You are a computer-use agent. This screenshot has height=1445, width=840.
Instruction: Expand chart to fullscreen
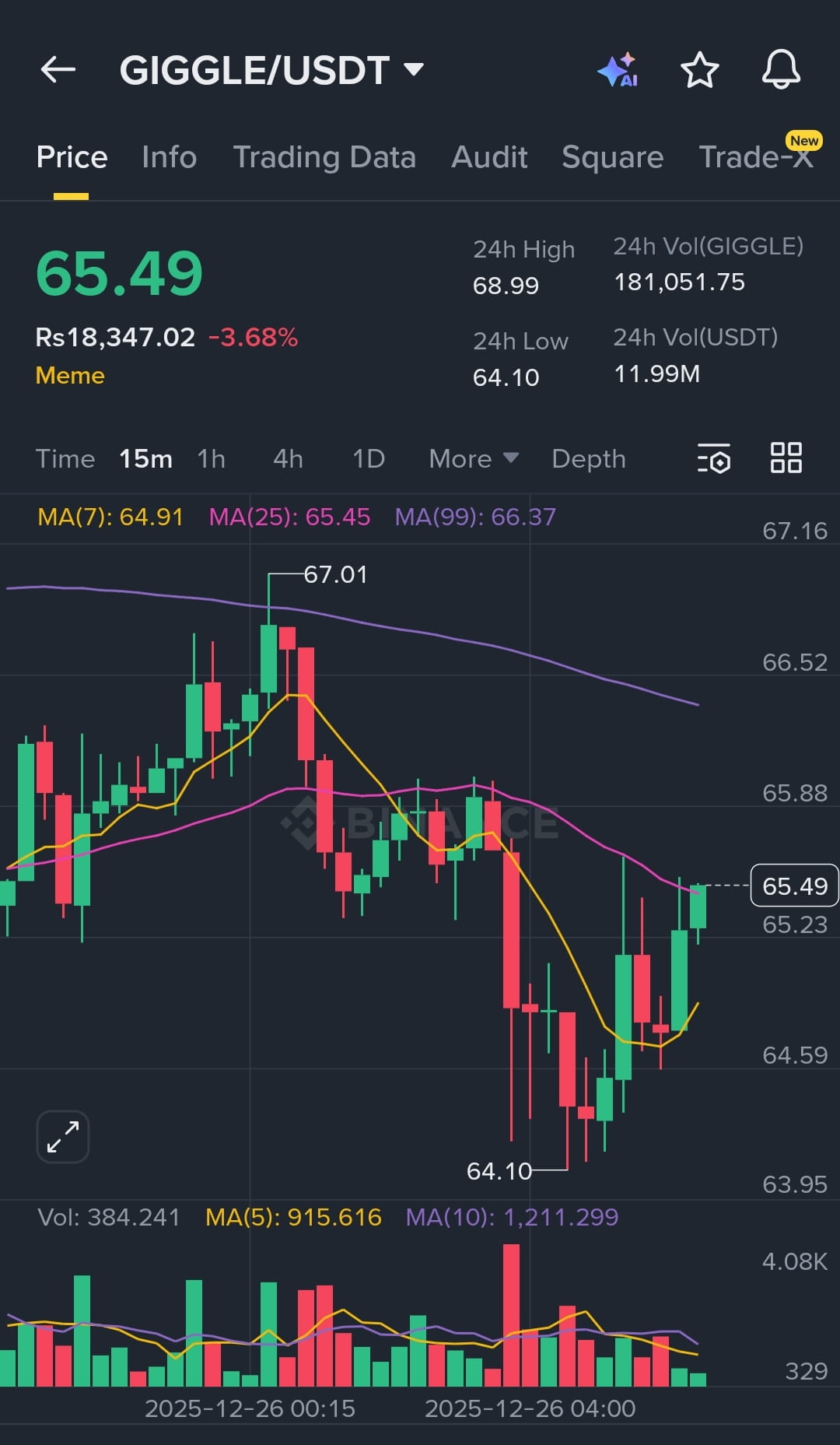click(63, 1137)
